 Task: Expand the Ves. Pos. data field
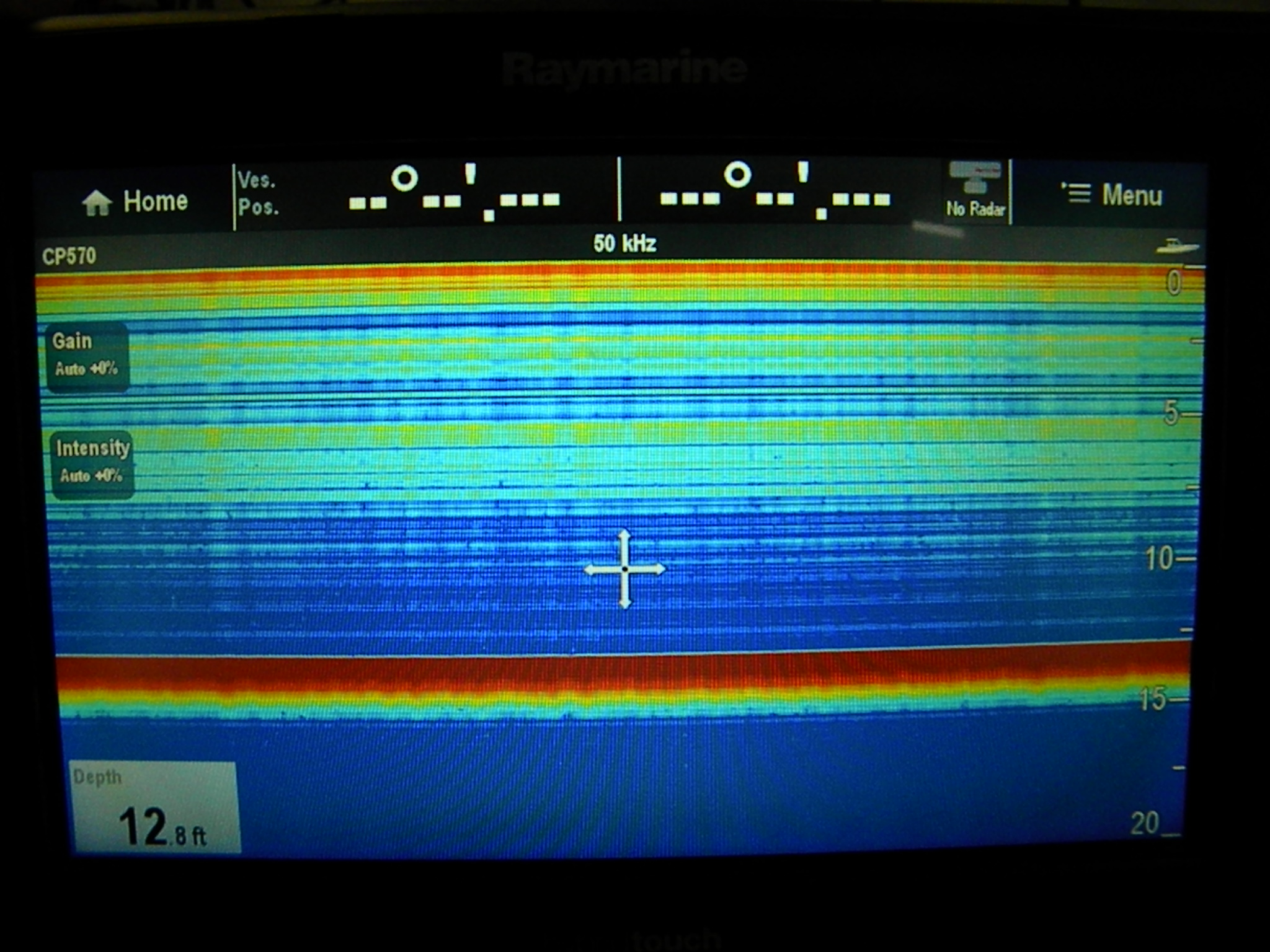[x=257, y=200]
